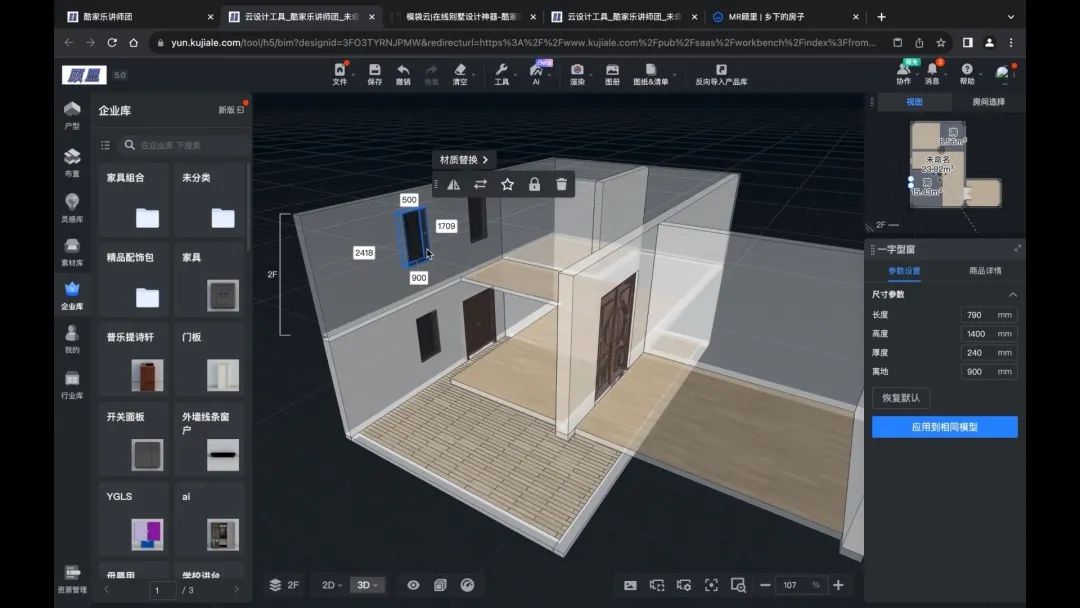The height and width of the screenshot is (608, 1080).
Task: Favorite the selected window with star icon
Action: click(x=507, y=184)
